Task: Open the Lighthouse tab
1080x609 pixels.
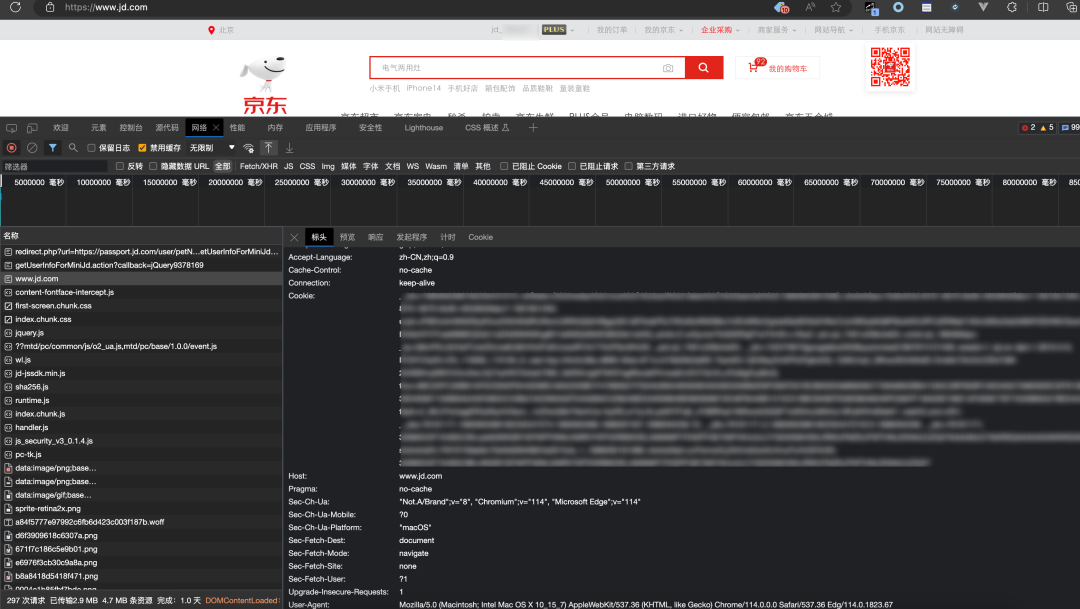Action: (x=424, y=127)
